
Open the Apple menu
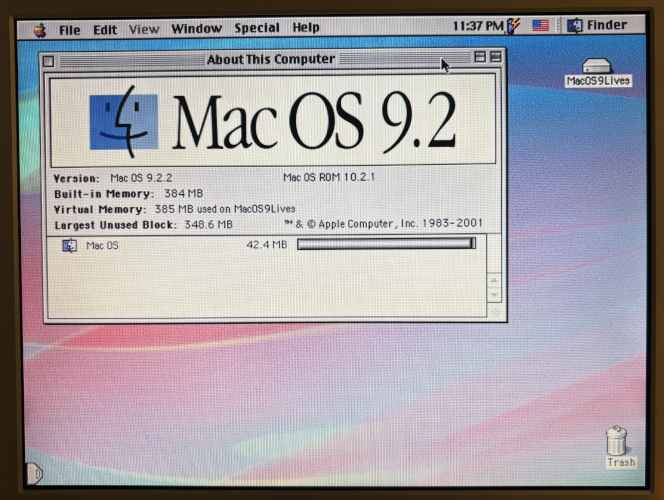coord(40,29)
